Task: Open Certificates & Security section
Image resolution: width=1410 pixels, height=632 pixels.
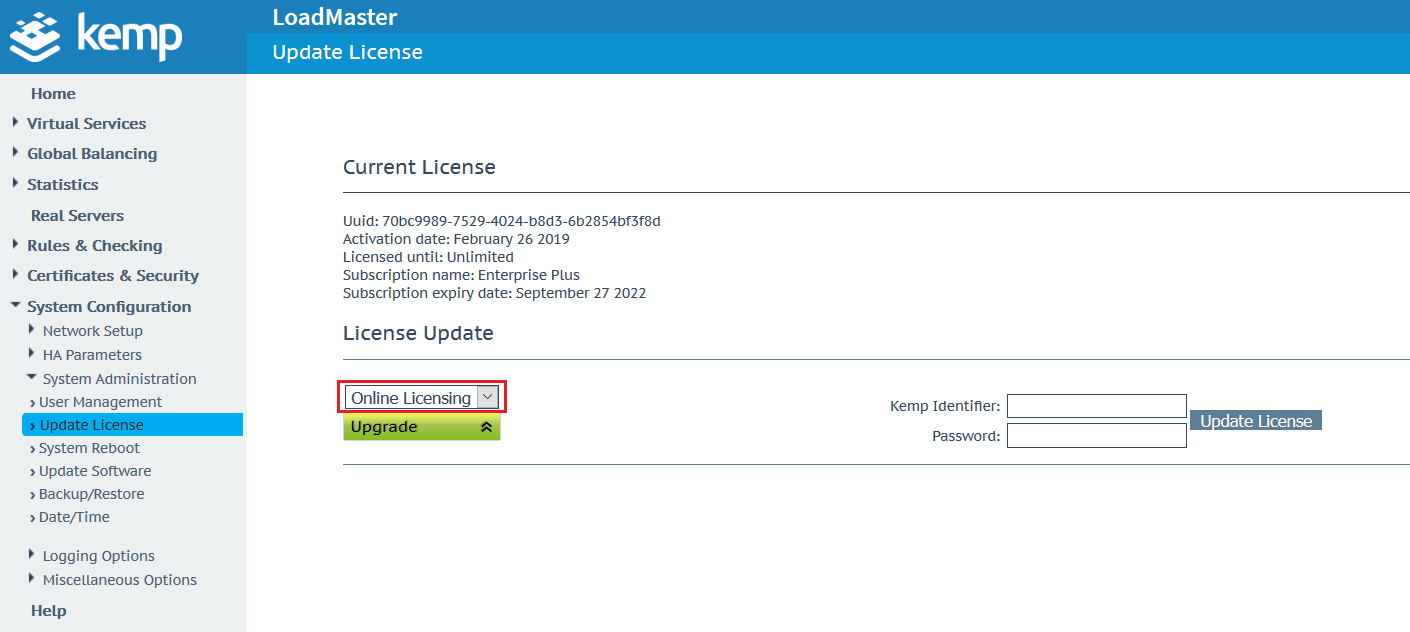Action: click(x=113, y=276)
